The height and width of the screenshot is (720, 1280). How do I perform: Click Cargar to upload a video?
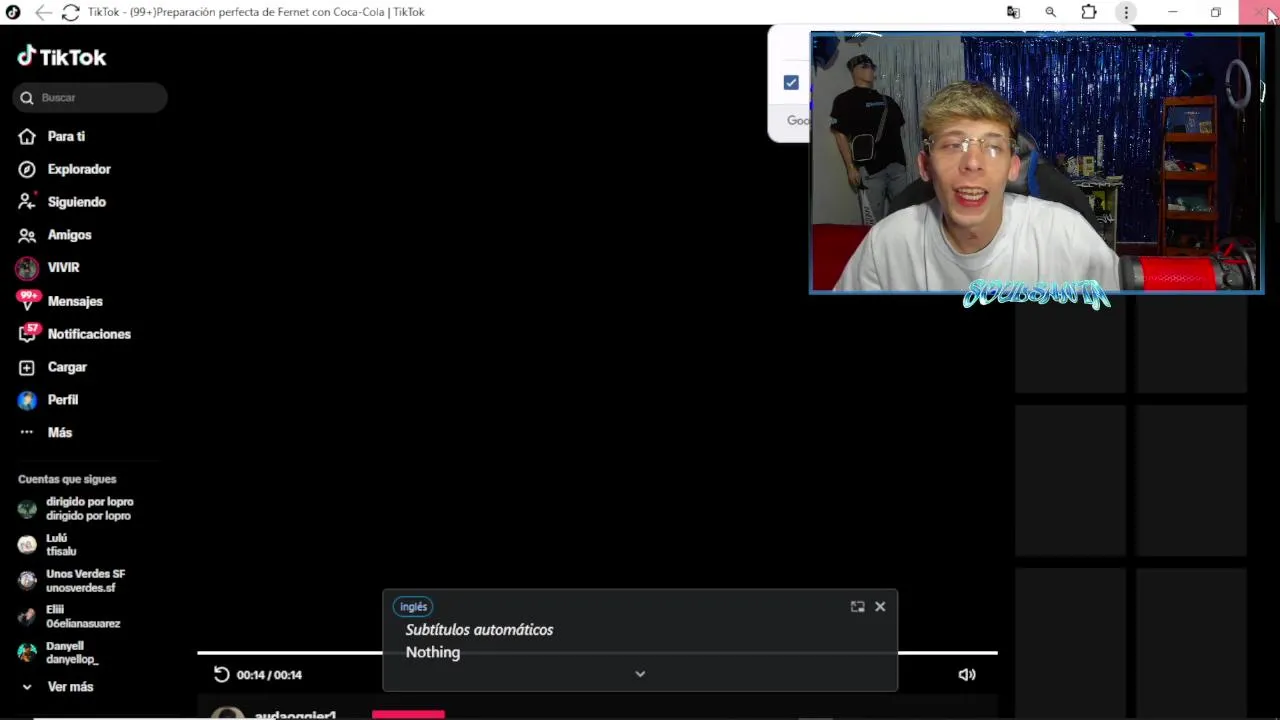point(53,367)
